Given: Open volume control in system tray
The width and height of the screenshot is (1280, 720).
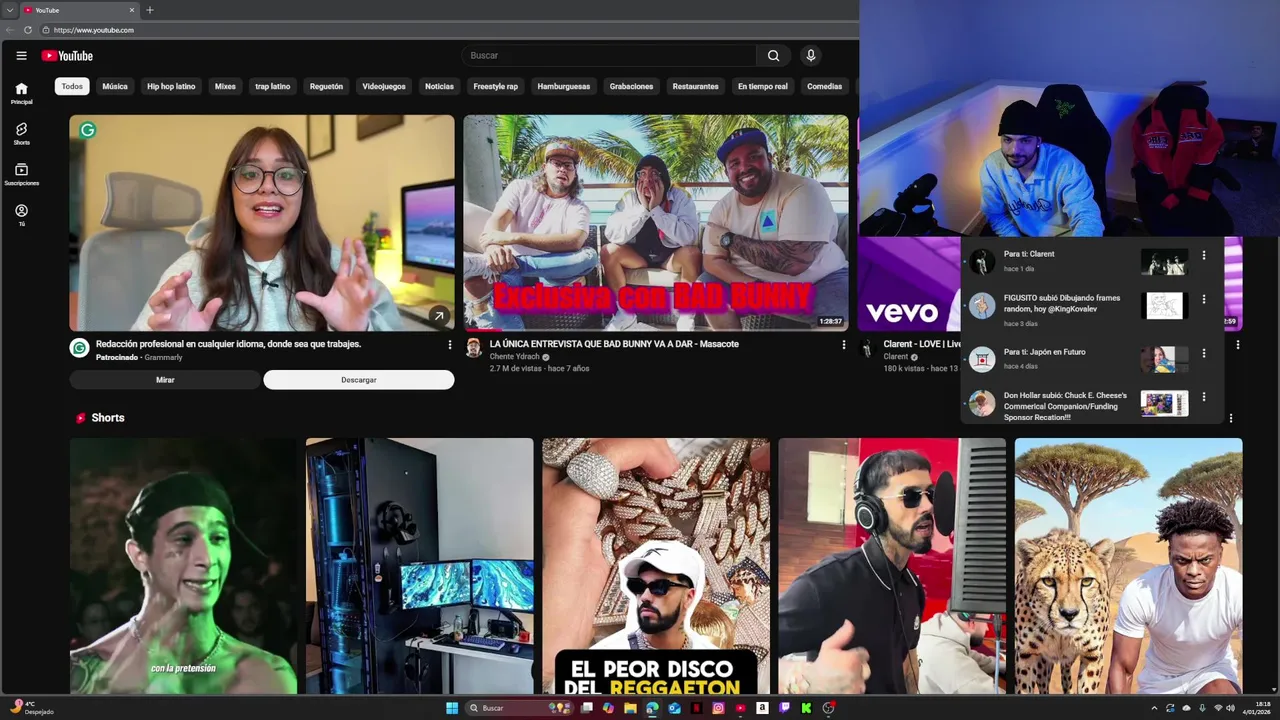Looking at the screenshot, I should pyautogui.click(x=1230, y=708).
